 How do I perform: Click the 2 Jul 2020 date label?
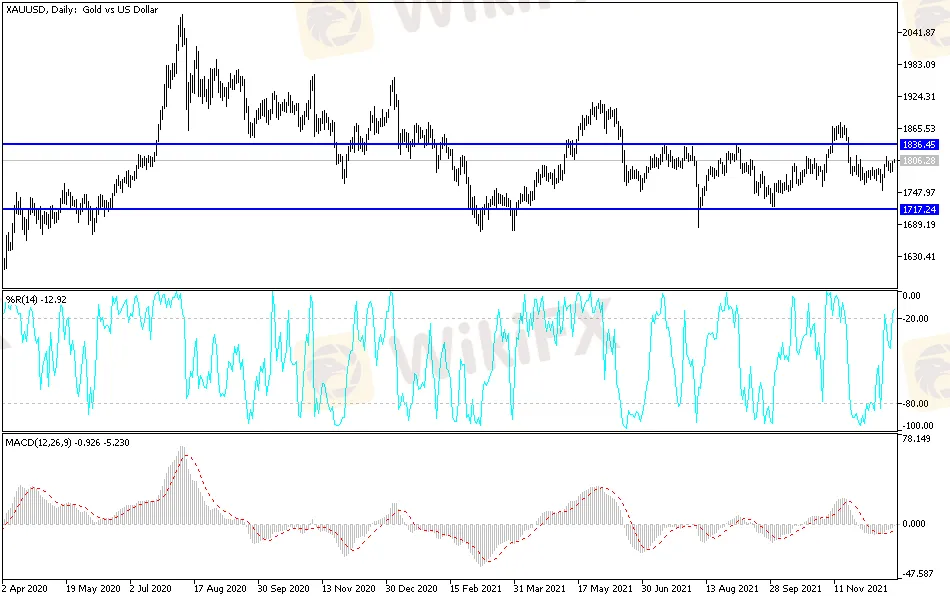coord(150,588)
